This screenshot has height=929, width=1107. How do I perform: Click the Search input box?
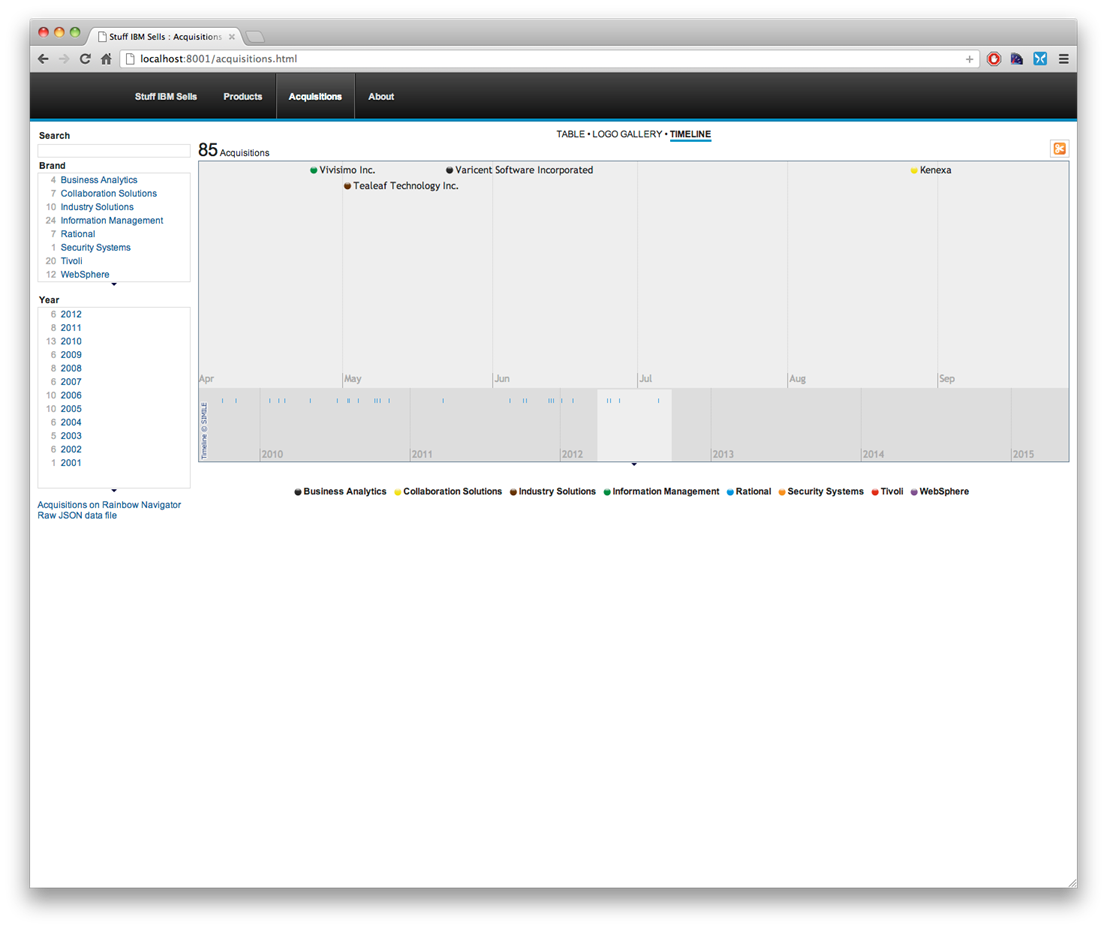(114, 150)
